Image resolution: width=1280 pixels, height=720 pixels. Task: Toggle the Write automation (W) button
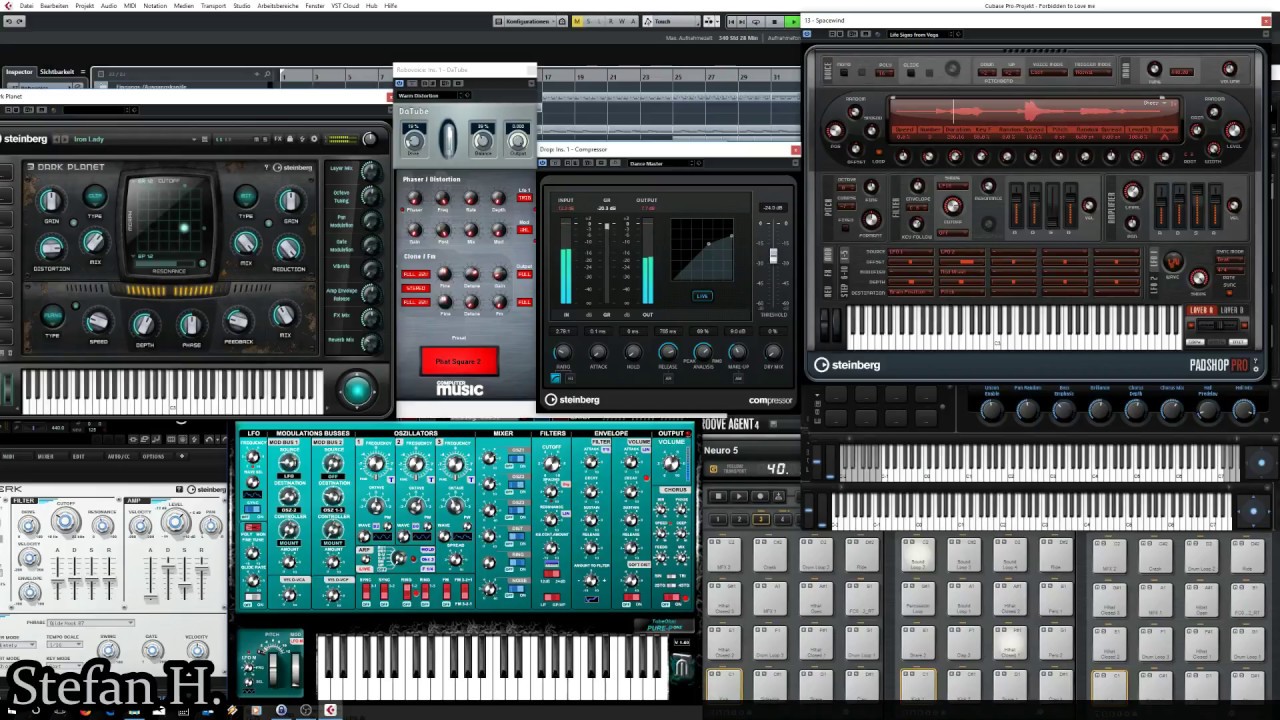[x=622, y=21]
